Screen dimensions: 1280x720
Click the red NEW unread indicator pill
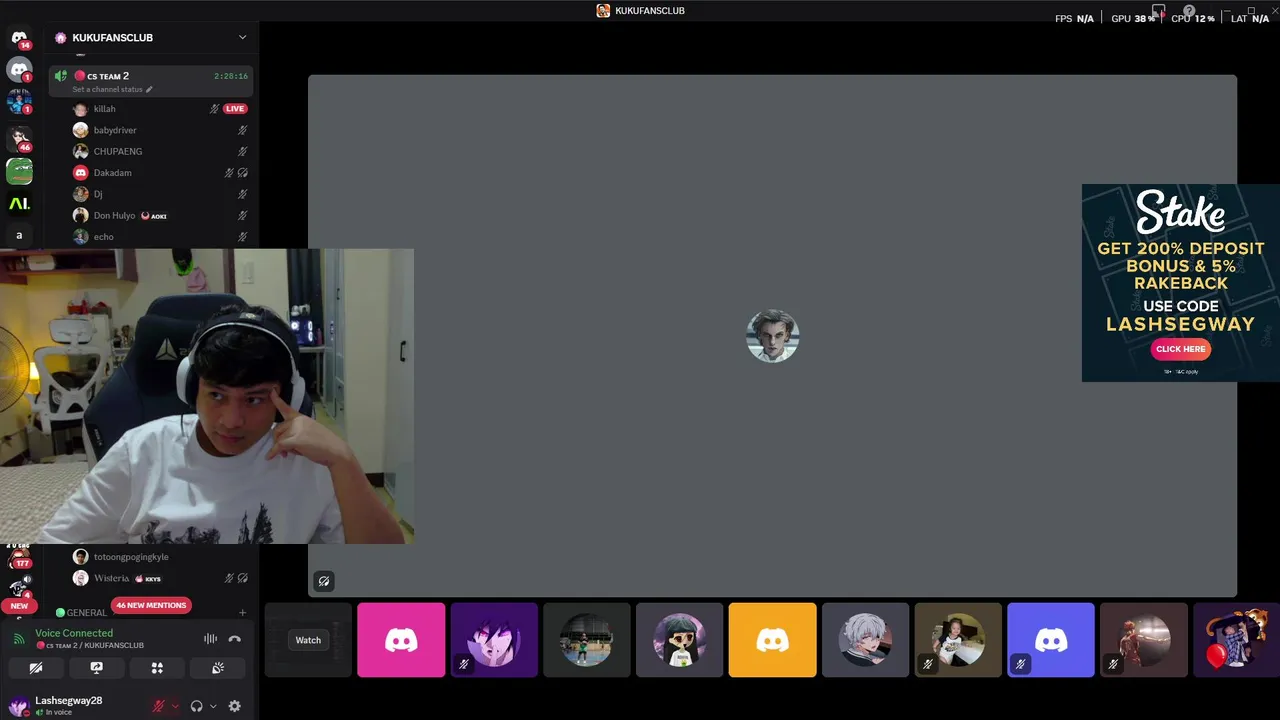(x=19, y=606)
